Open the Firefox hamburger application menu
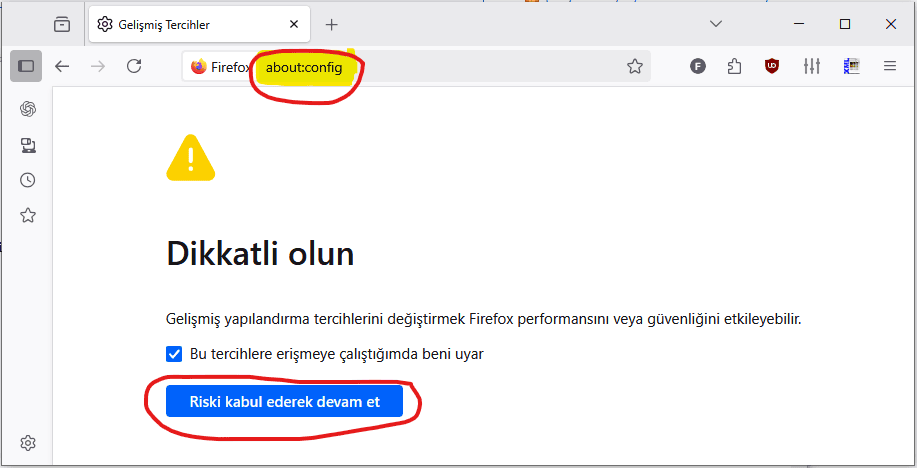This screenshot has width=917, height=468. coord(890,66)
